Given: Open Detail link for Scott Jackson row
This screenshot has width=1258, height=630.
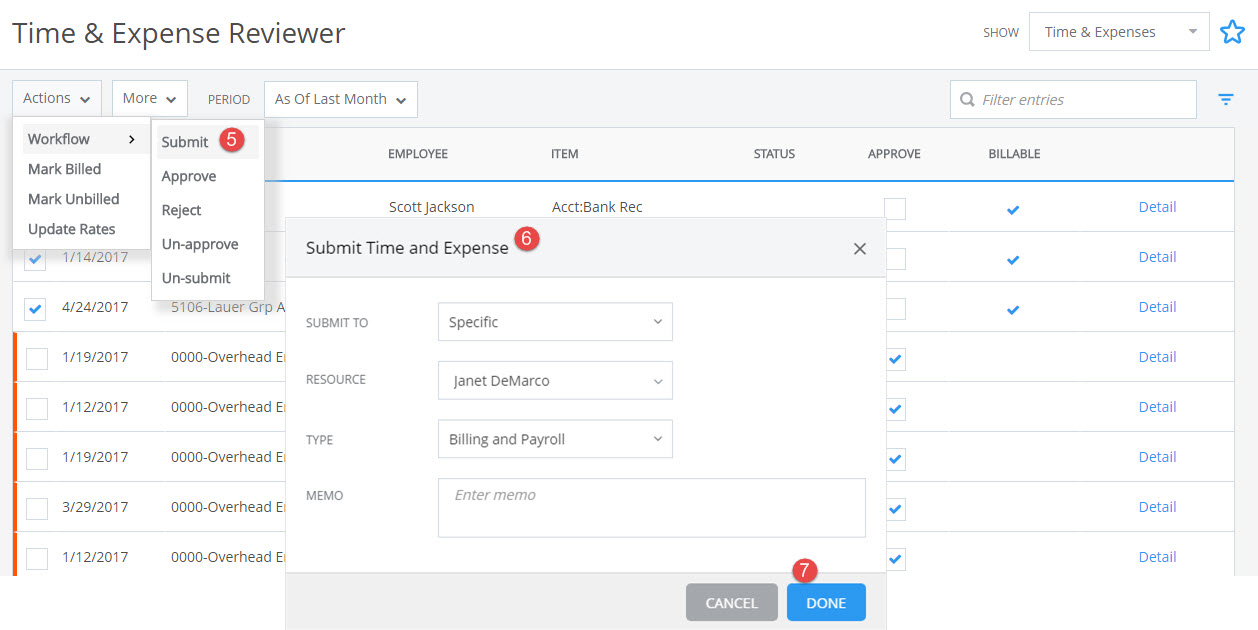Looking at the screenshot, I should click(1157, 207).
